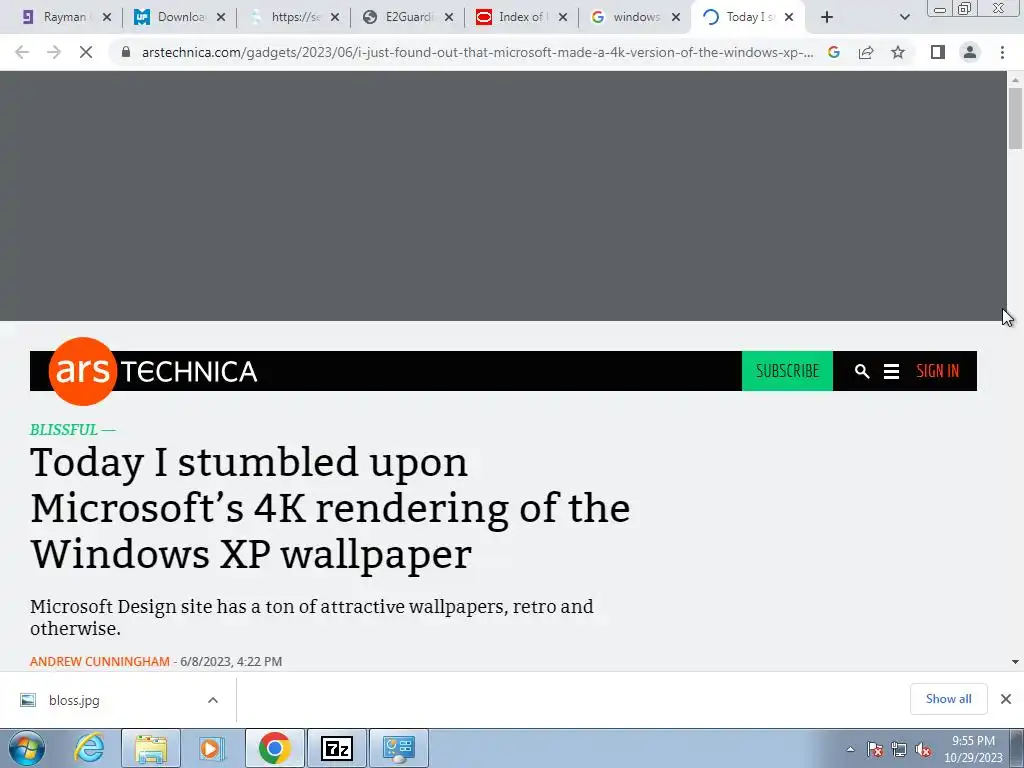Open the taskbar clock and date
The image size is (1024, 768).
click(x=973, y=749)
